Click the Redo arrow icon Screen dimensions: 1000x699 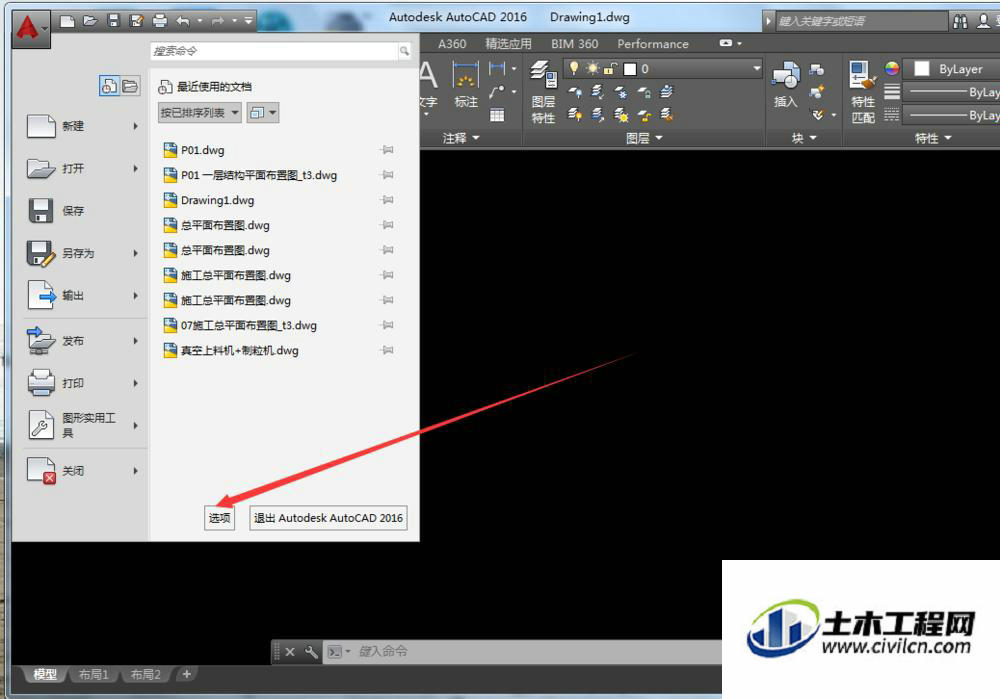218,21
